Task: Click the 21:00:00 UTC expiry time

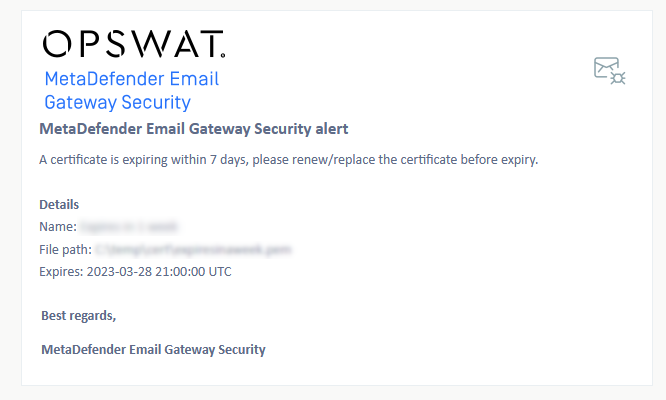Action: [x=193, y=272]
